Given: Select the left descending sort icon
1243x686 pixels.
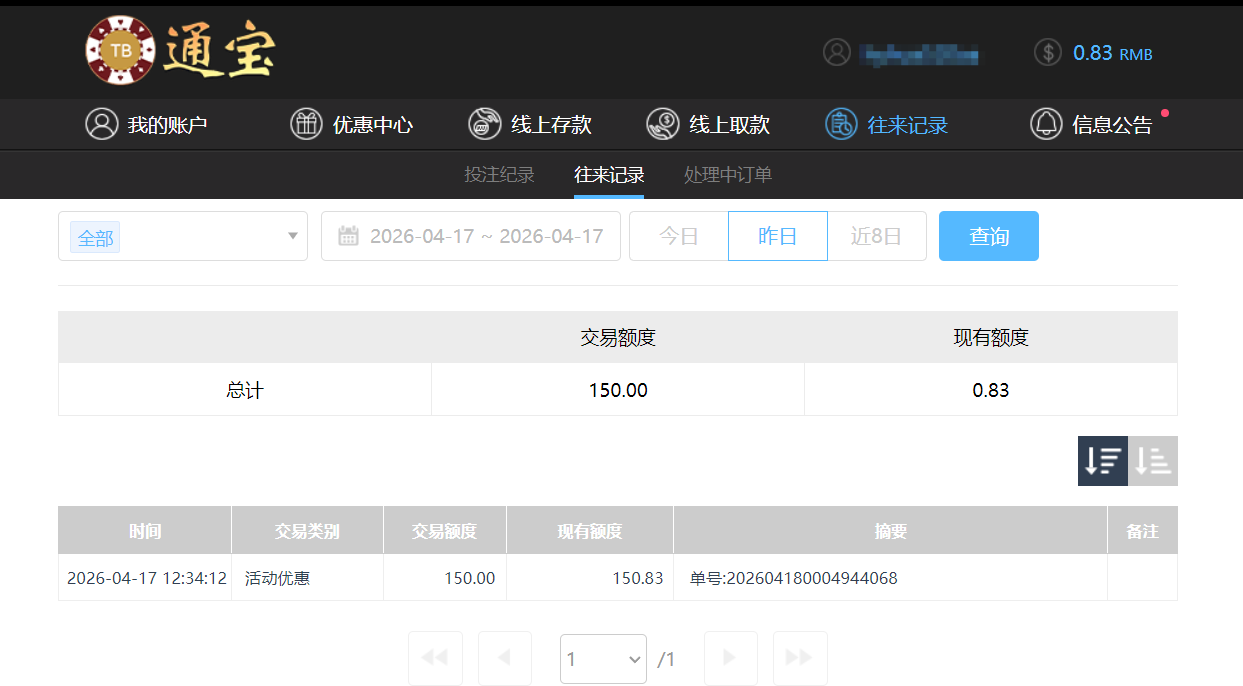Looking at the screenshot, I should click(1103, 460).
